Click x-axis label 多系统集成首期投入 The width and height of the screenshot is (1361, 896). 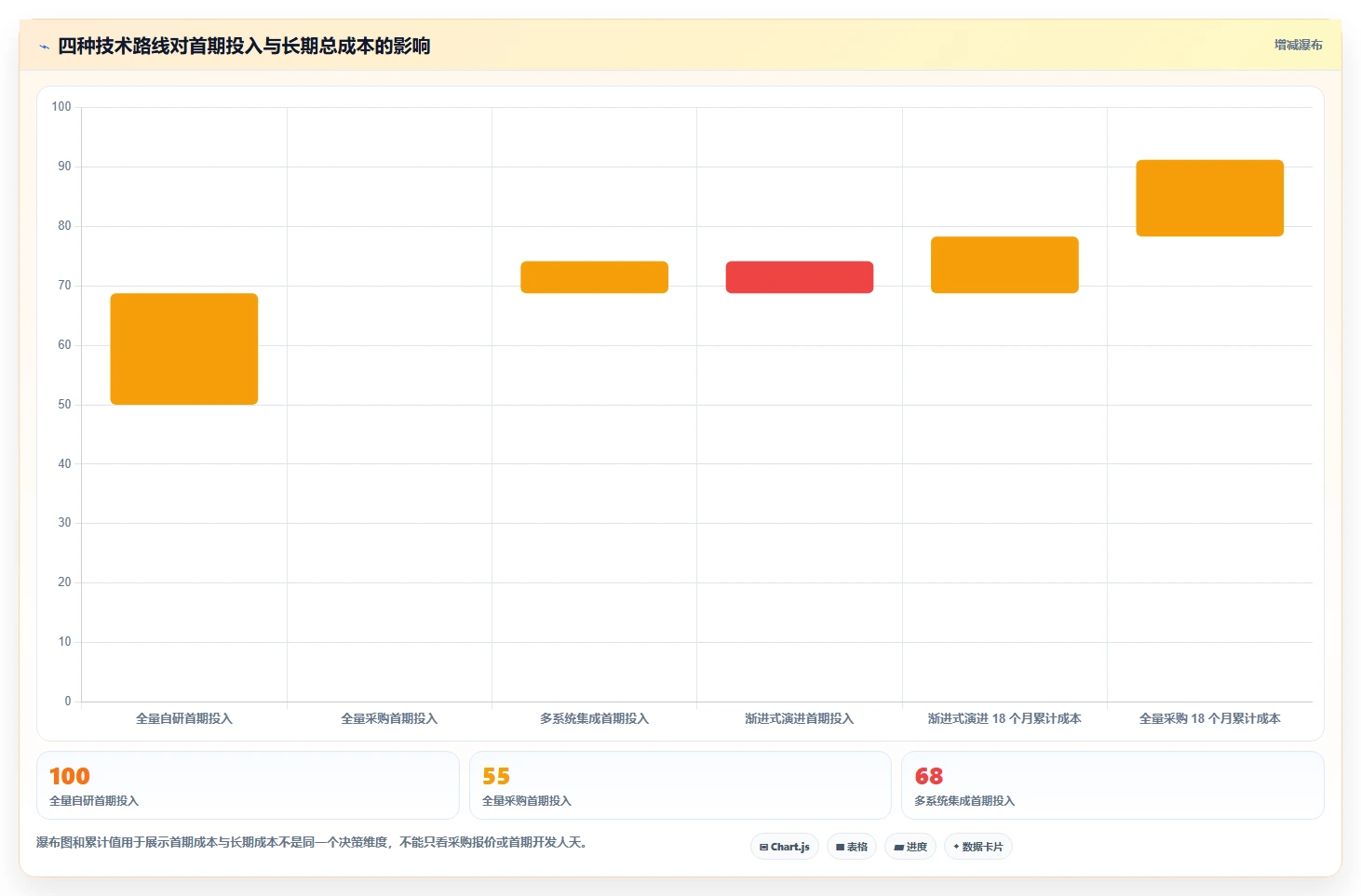tap(594, 718)
